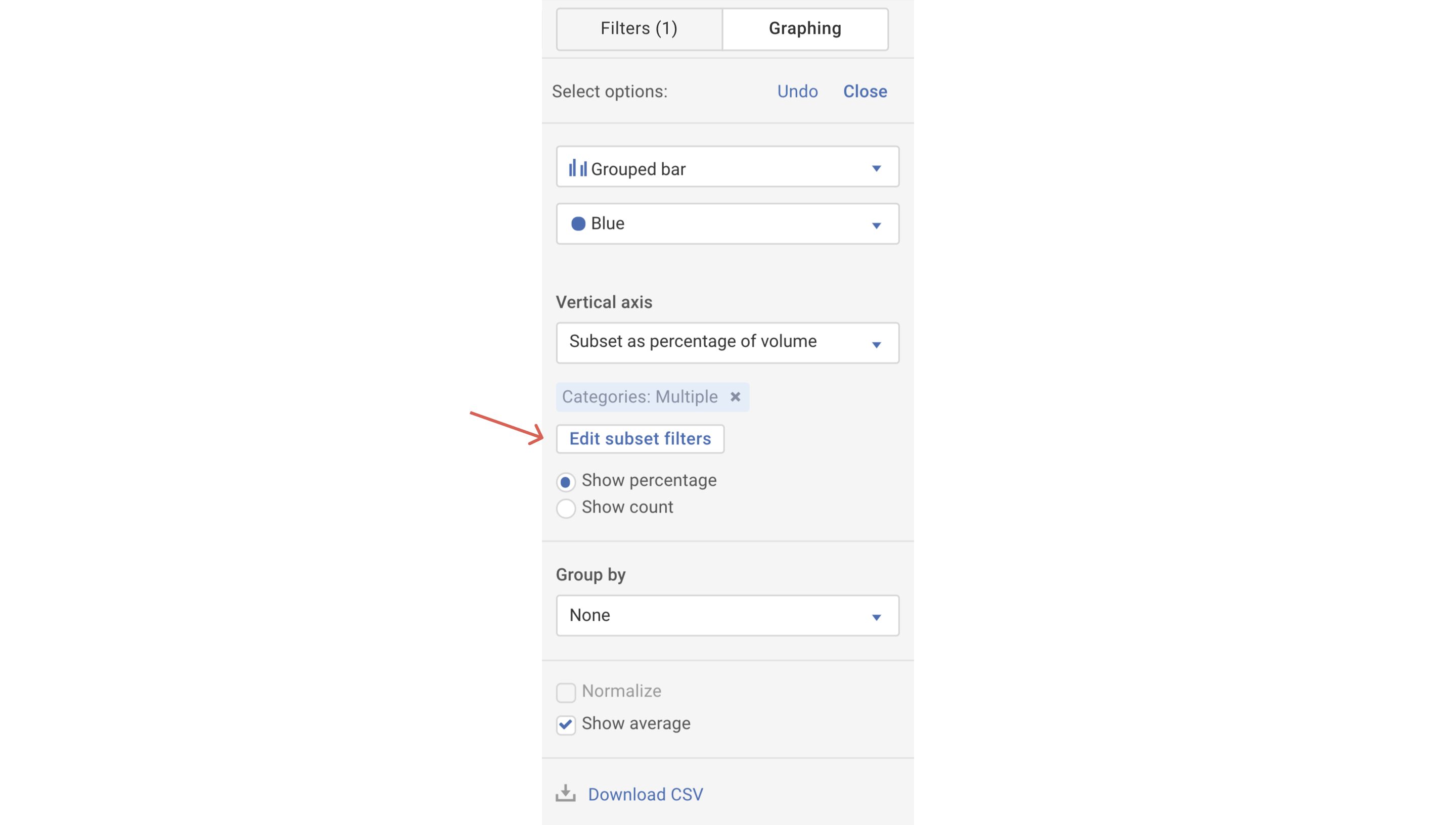Click the Undo link
This screenshot has height=825, width=1456.
click(797, 91)
